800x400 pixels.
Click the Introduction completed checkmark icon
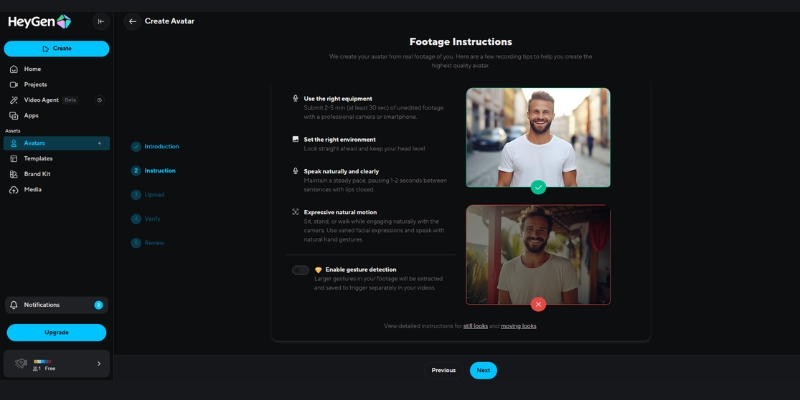click(136, 147)
